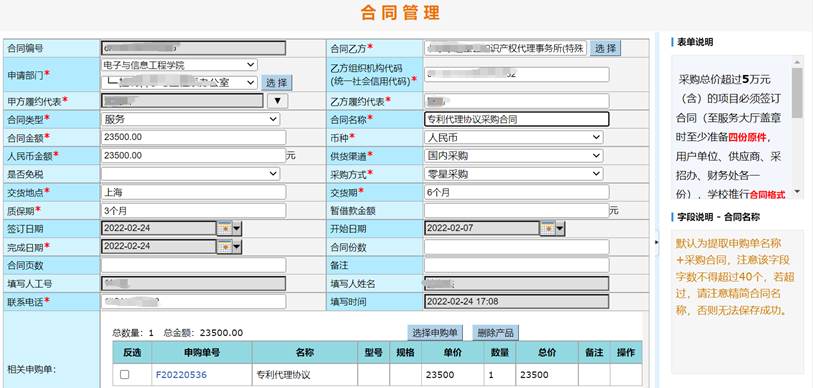Open requisition link F20220536
The height and width of the screenshot is (388, 813).
pos(181,375)
